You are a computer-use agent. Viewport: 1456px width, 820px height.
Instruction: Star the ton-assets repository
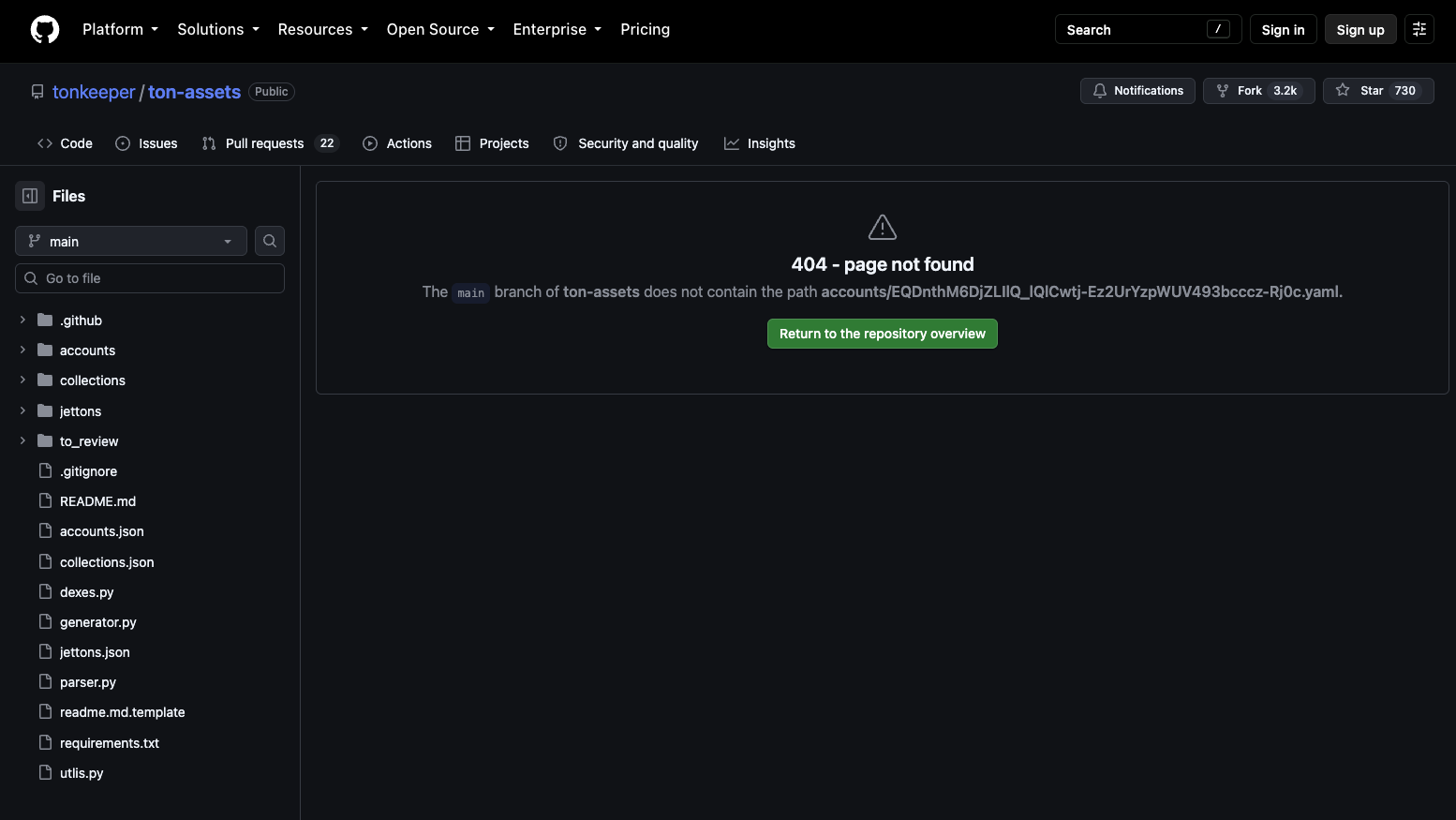pyautogui.click(x=1377, y=91)
